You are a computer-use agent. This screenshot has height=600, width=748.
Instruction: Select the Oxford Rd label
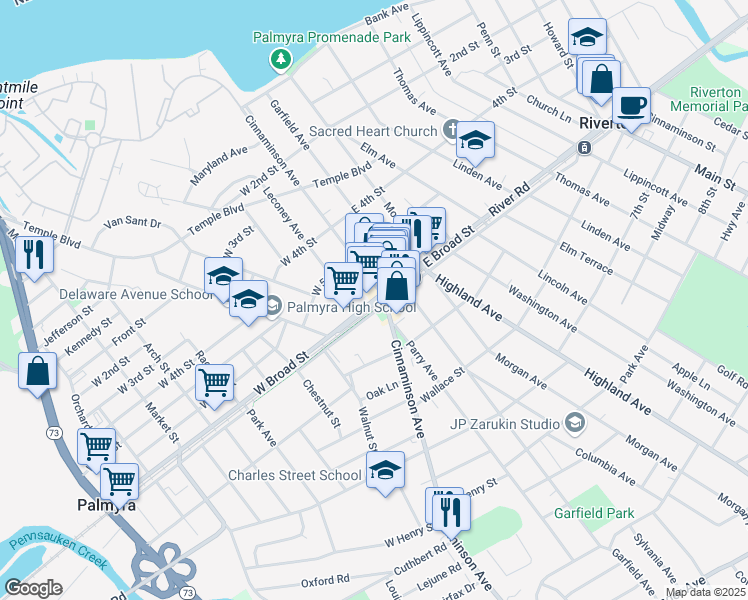point(325,581)
